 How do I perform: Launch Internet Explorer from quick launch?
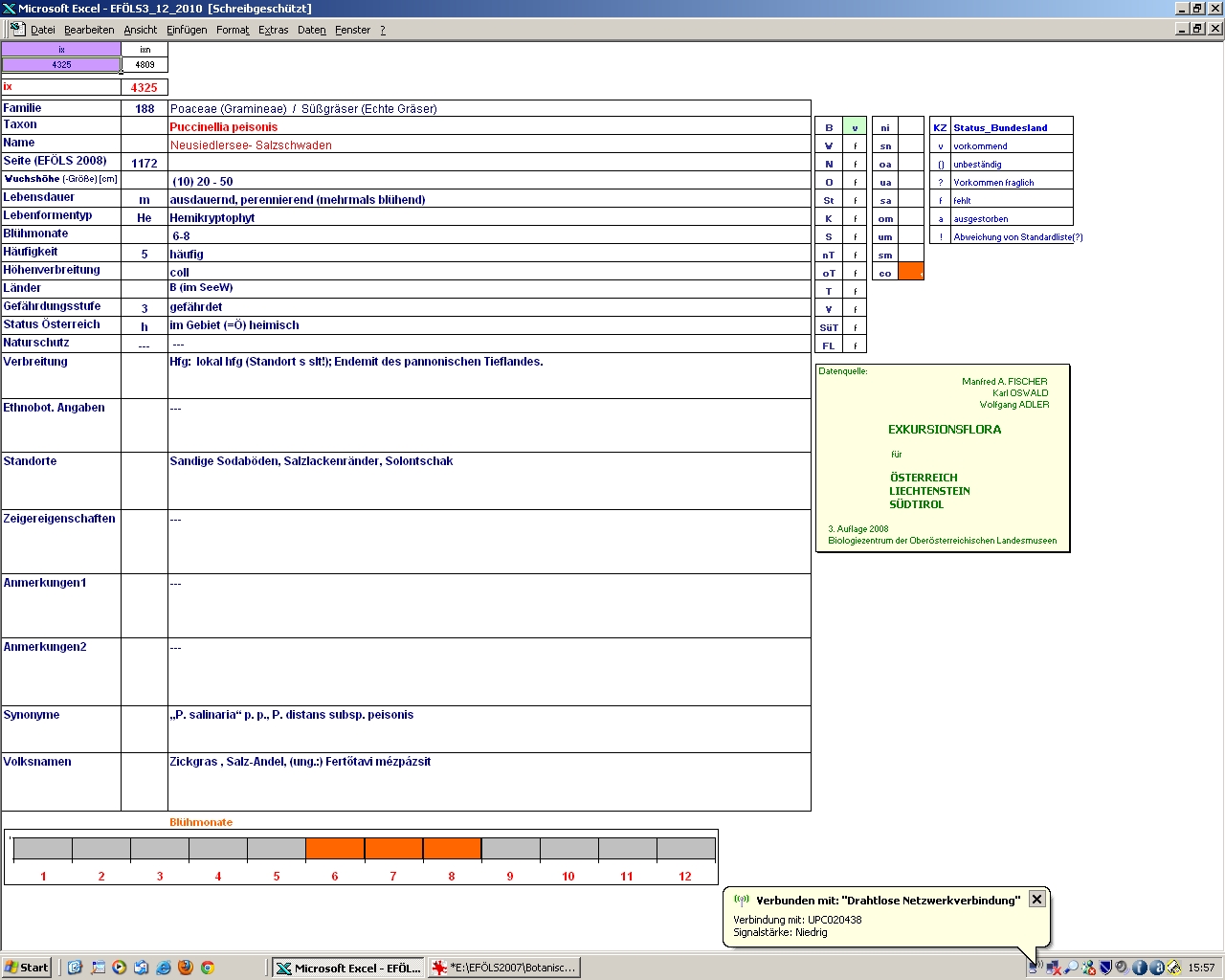tap(164, 968)
